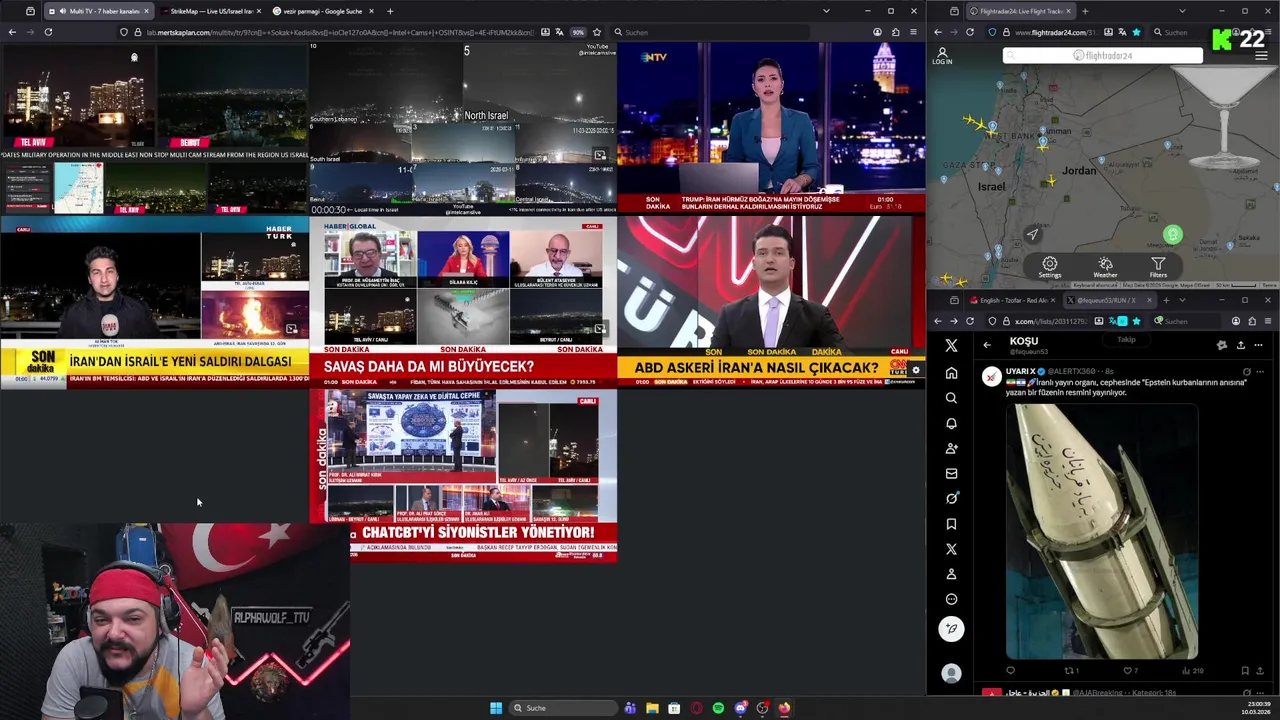Open the Firefox menu in the Multi TV window

pyautogui.click(x=912, y=32)
